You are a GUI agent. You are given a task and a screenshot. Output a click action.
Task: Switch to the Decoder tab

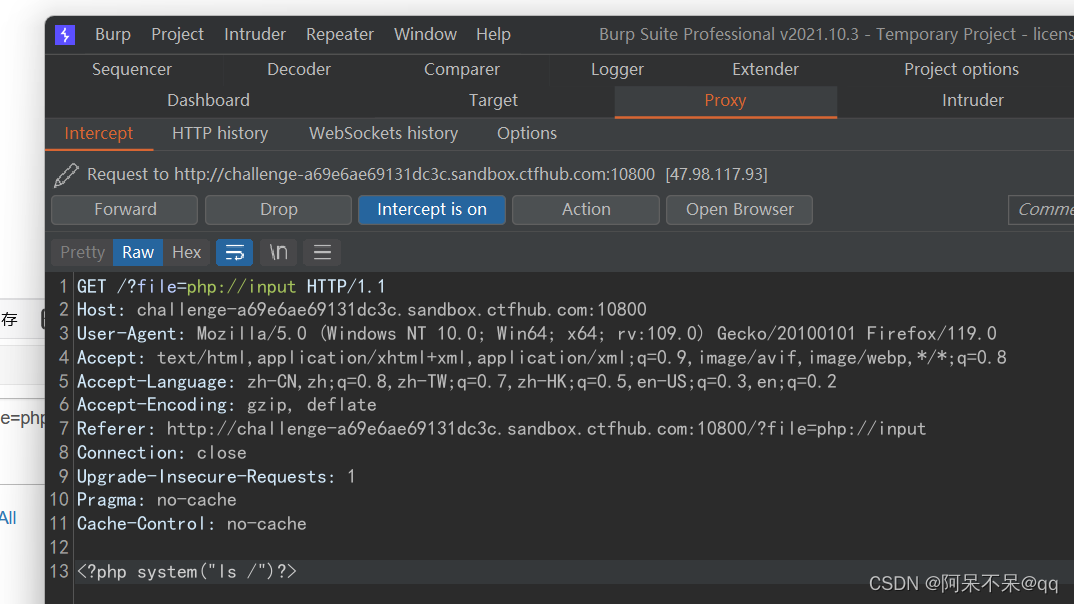coord(299,69)
